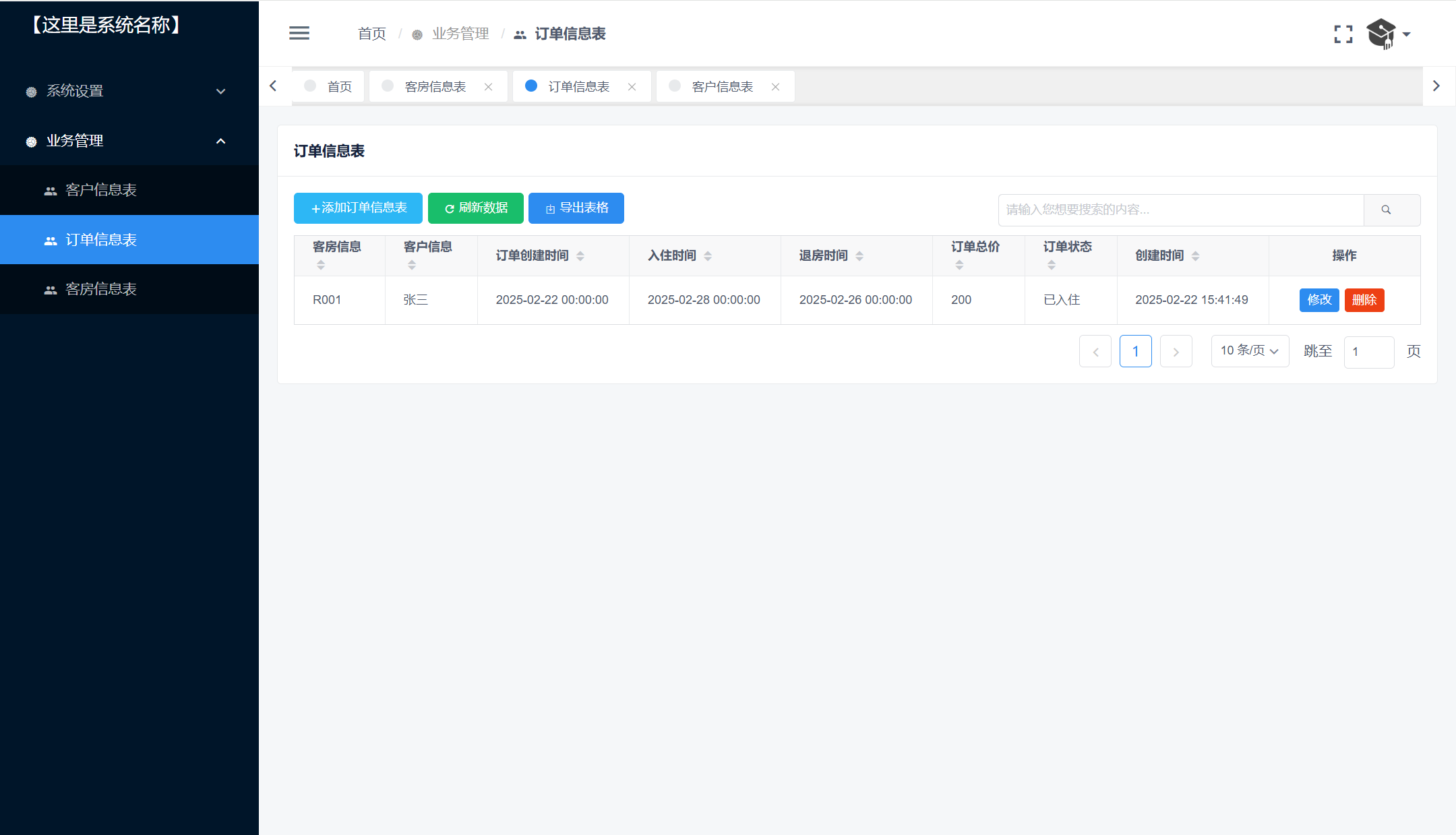The width and height of the screenshot is (1456, 835).
Task: Click the hamburger menu collapse icon
Action: [299, 33]
